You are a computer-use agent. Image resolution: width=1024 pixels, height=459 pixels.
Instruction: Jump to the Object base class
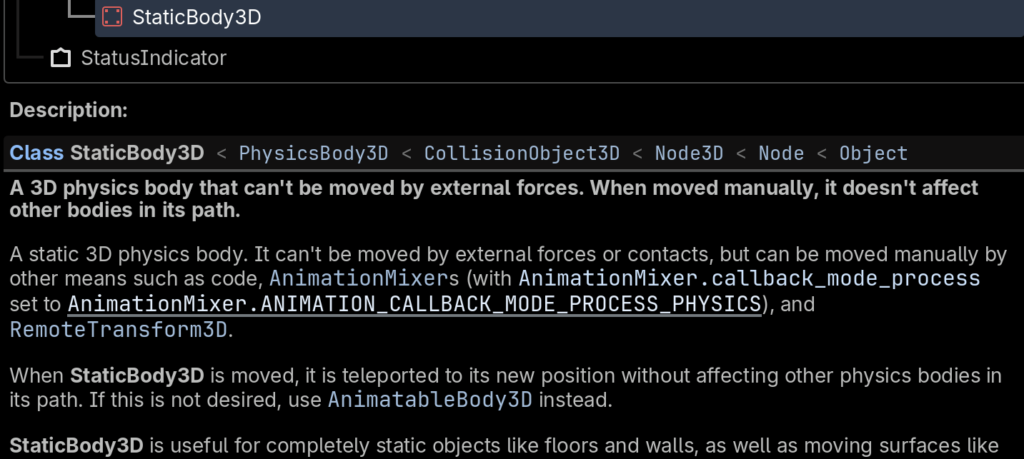click(x=873, y=153)
